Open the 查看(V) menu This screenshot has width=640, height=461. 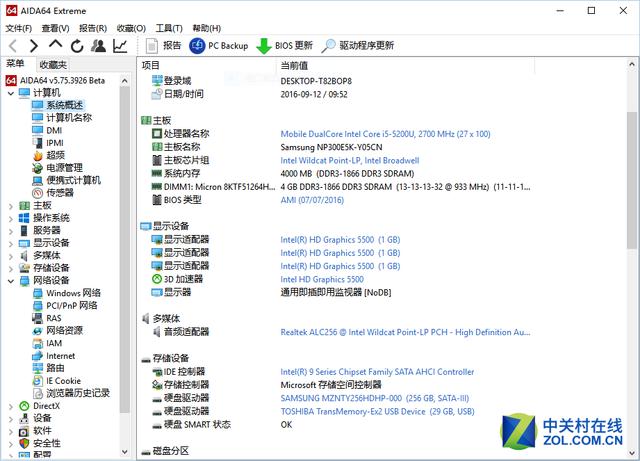(x=56, y=28)
